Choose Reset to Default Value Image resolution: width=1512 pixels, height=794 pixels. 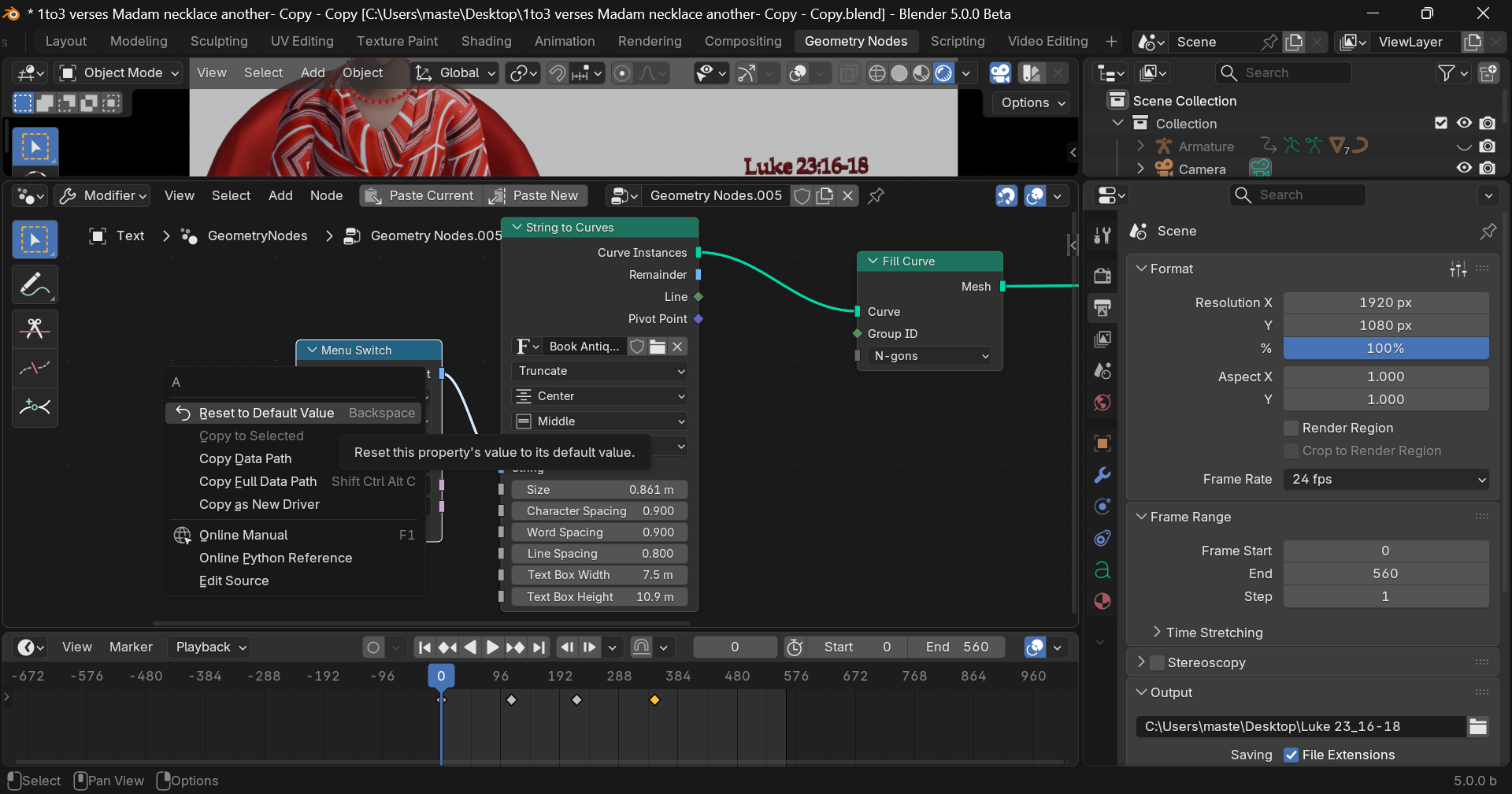pos(294,413)
